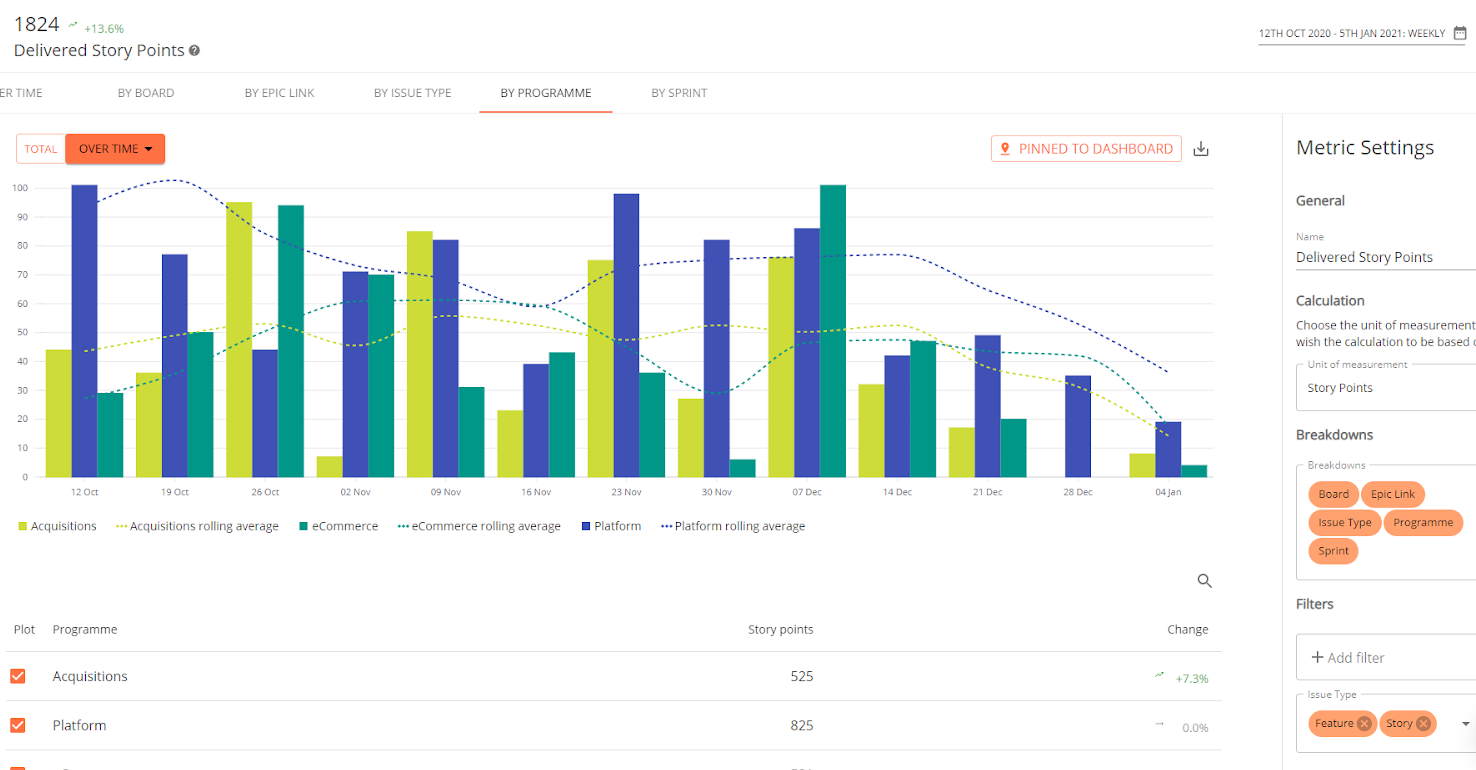The image size is (1476, 770).
Task: Select the Sprint breakdown chip
Action: coord(1333,551)
